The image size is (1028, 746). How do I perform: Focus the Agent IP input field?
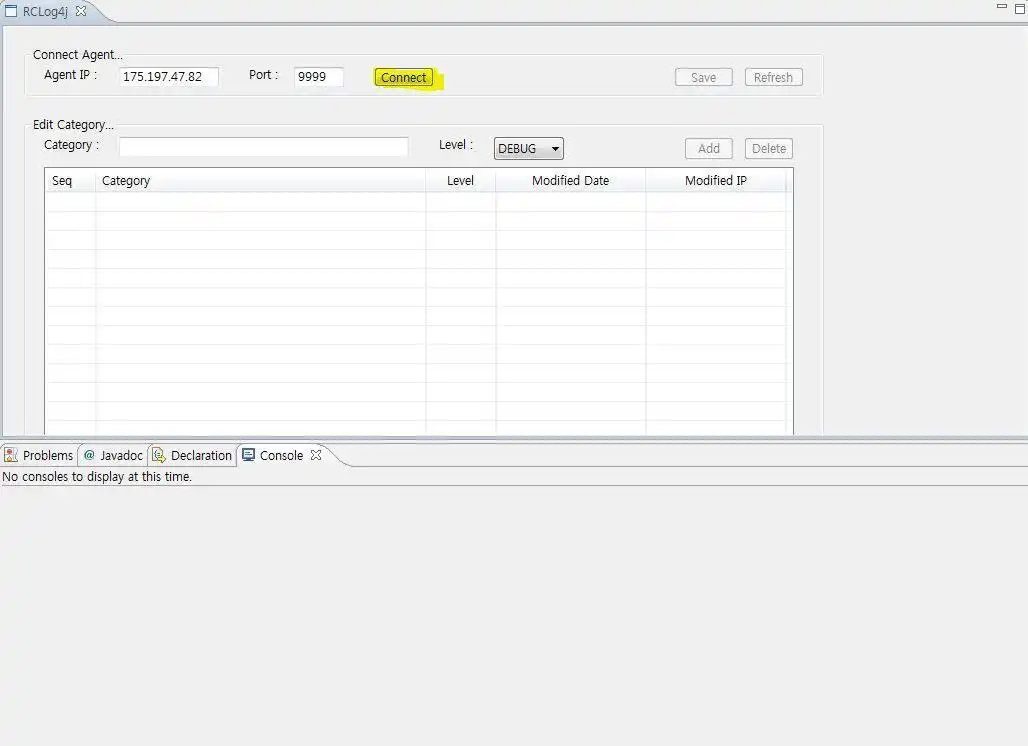click(168, 77)
